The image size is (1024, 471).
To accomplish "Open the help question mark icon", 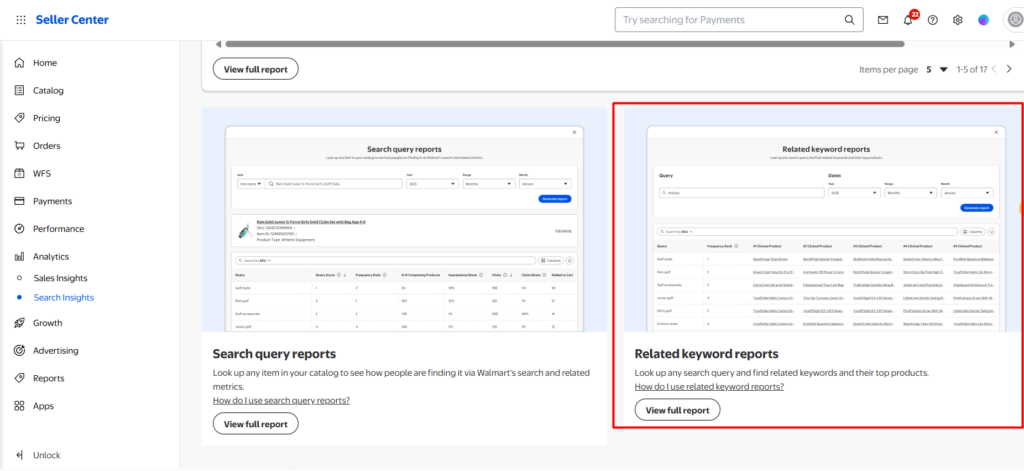I will click(x=933, y=20).
